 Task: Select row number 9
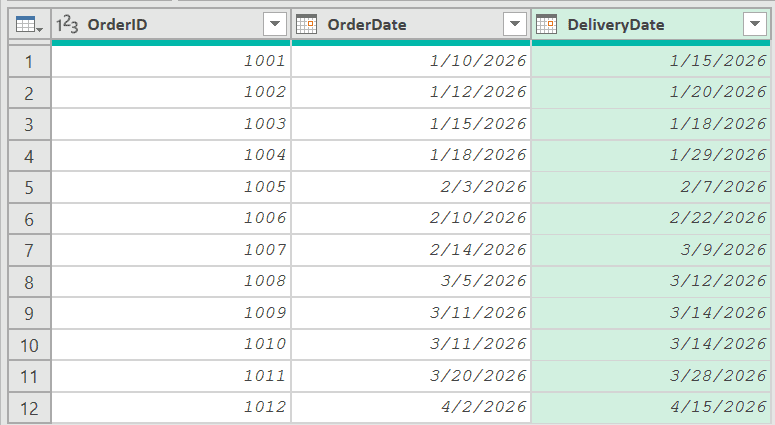(x=29, y=314)
